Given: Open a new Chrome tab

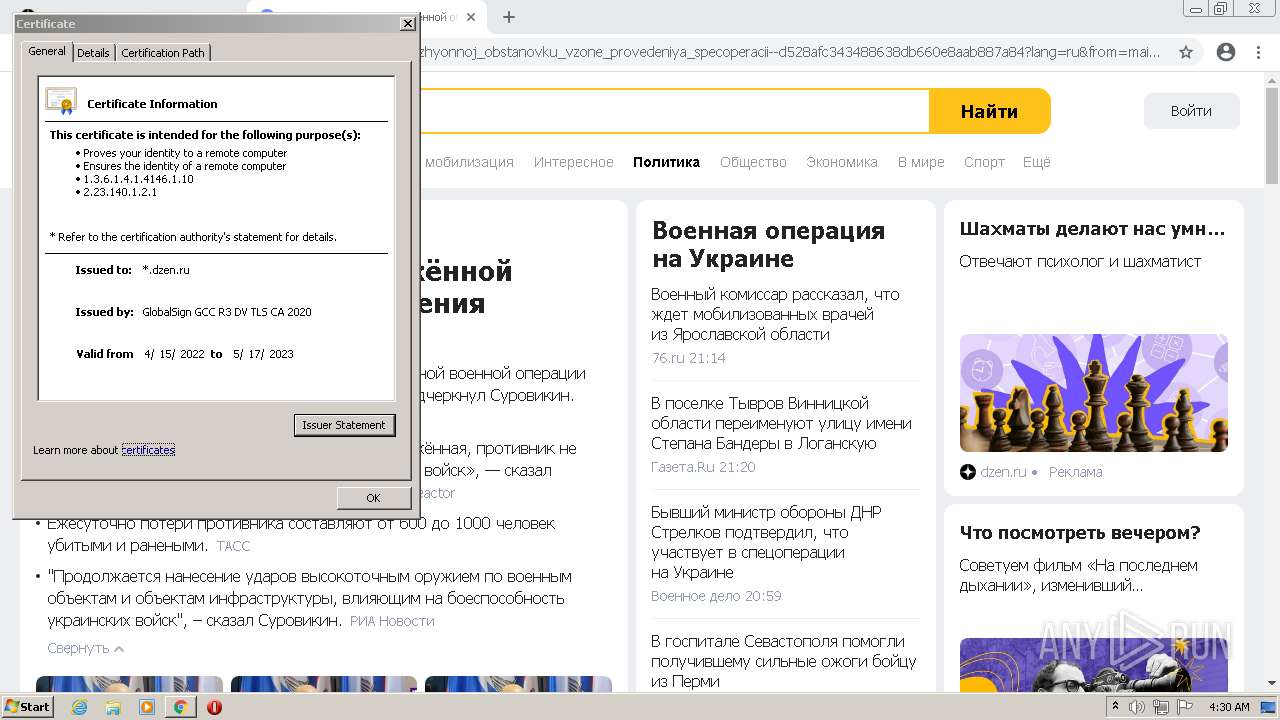Looking at the screenshot, I should click(509, 17).
